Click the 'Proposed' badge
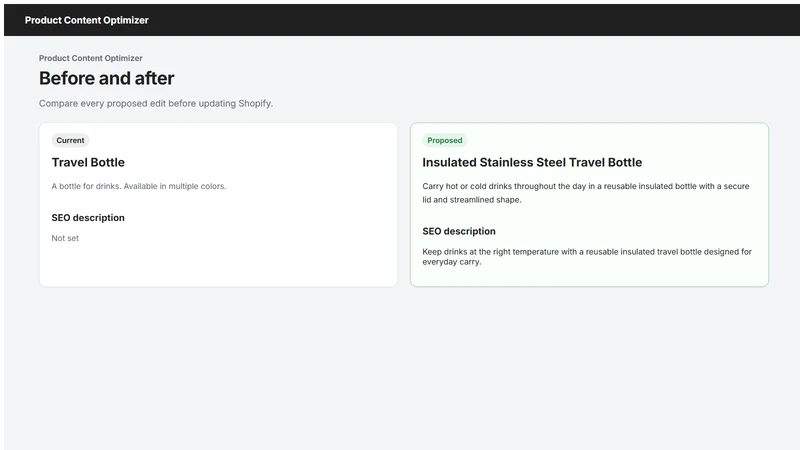The width and height of the screenshot is (800, 450). click(445, 140)
